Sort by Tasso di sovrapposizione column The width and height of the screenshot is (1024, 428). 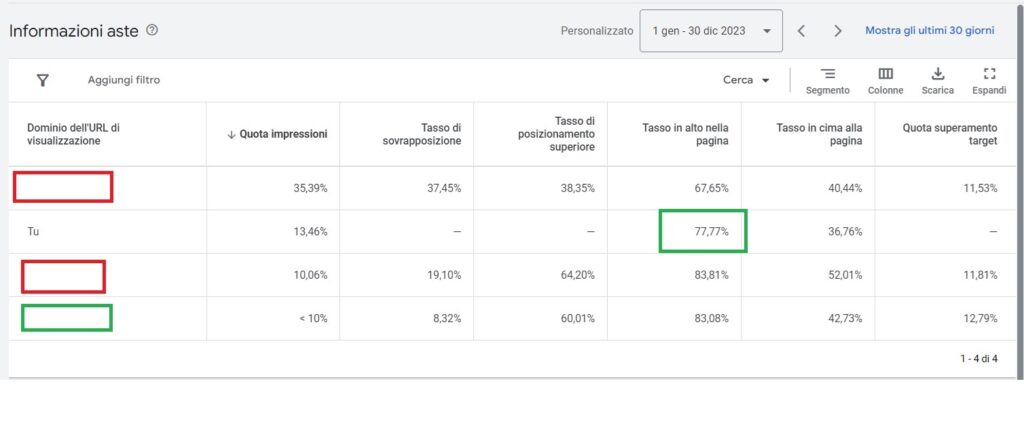422,135
